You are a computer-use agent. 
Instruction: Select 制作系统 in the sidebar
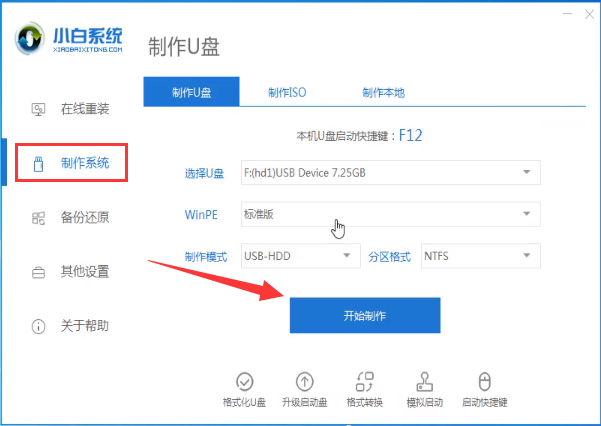pos(71,163)
